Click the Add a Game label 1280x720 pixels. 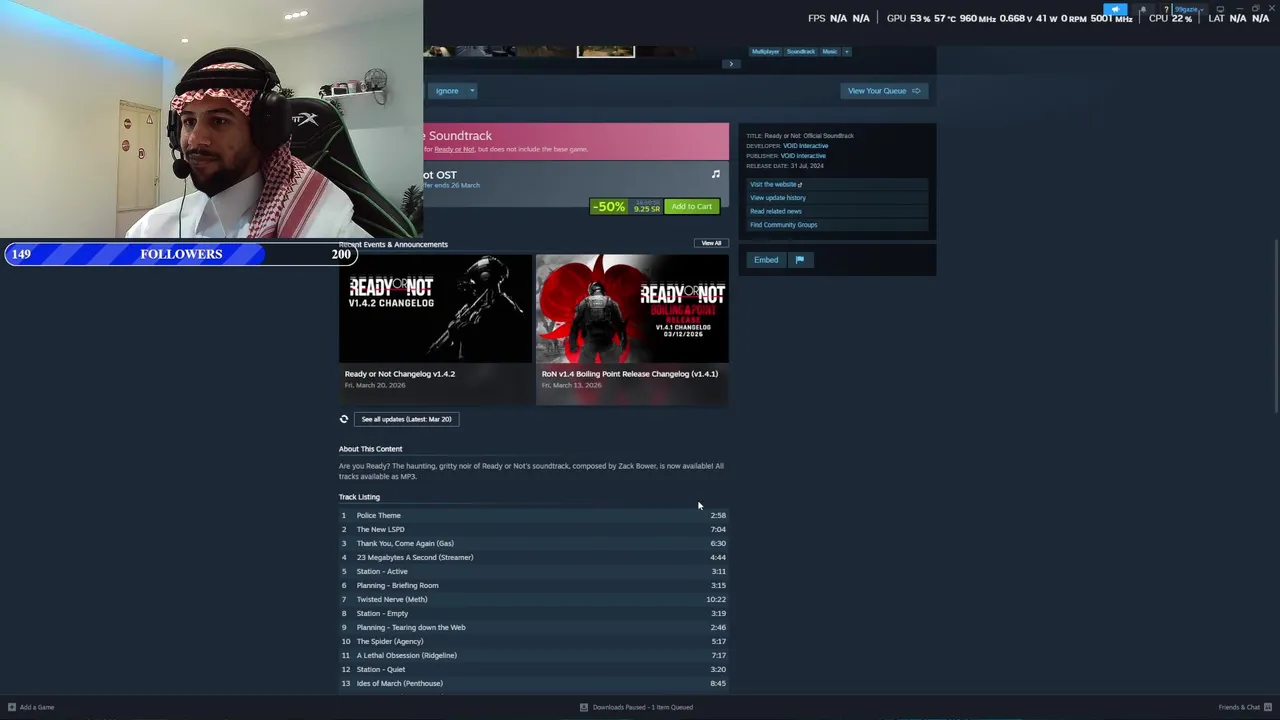tap(37, 707)
